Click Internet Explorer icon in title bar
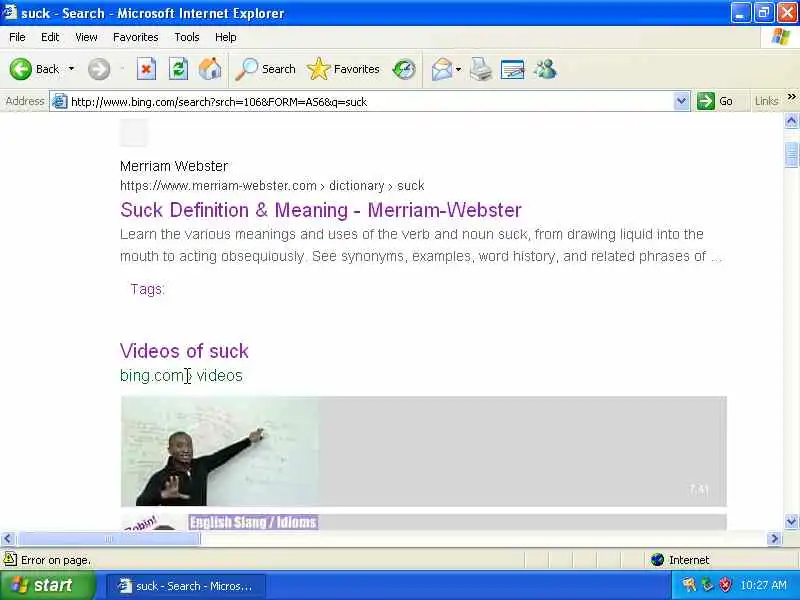Image resolution: width=800 pixels, height=600 pixels. point(10,13)
